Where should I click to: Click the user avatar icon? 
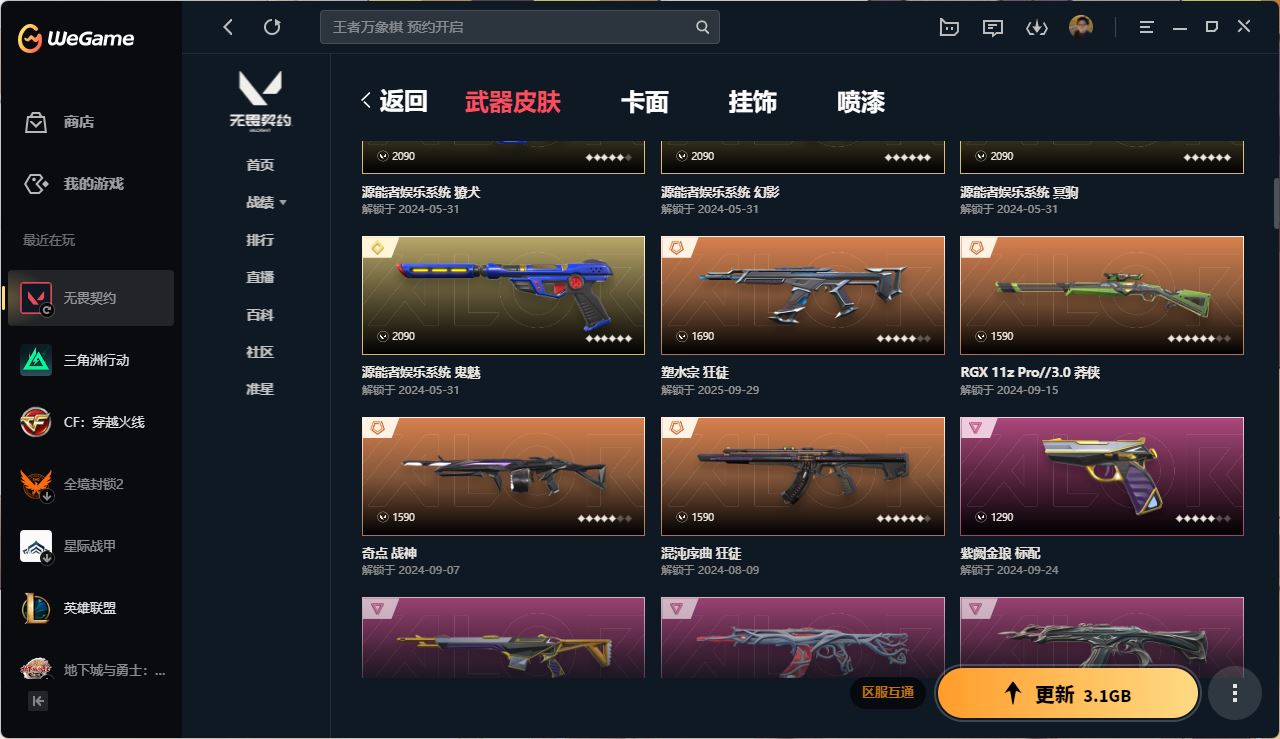(x=1081, y=27)
